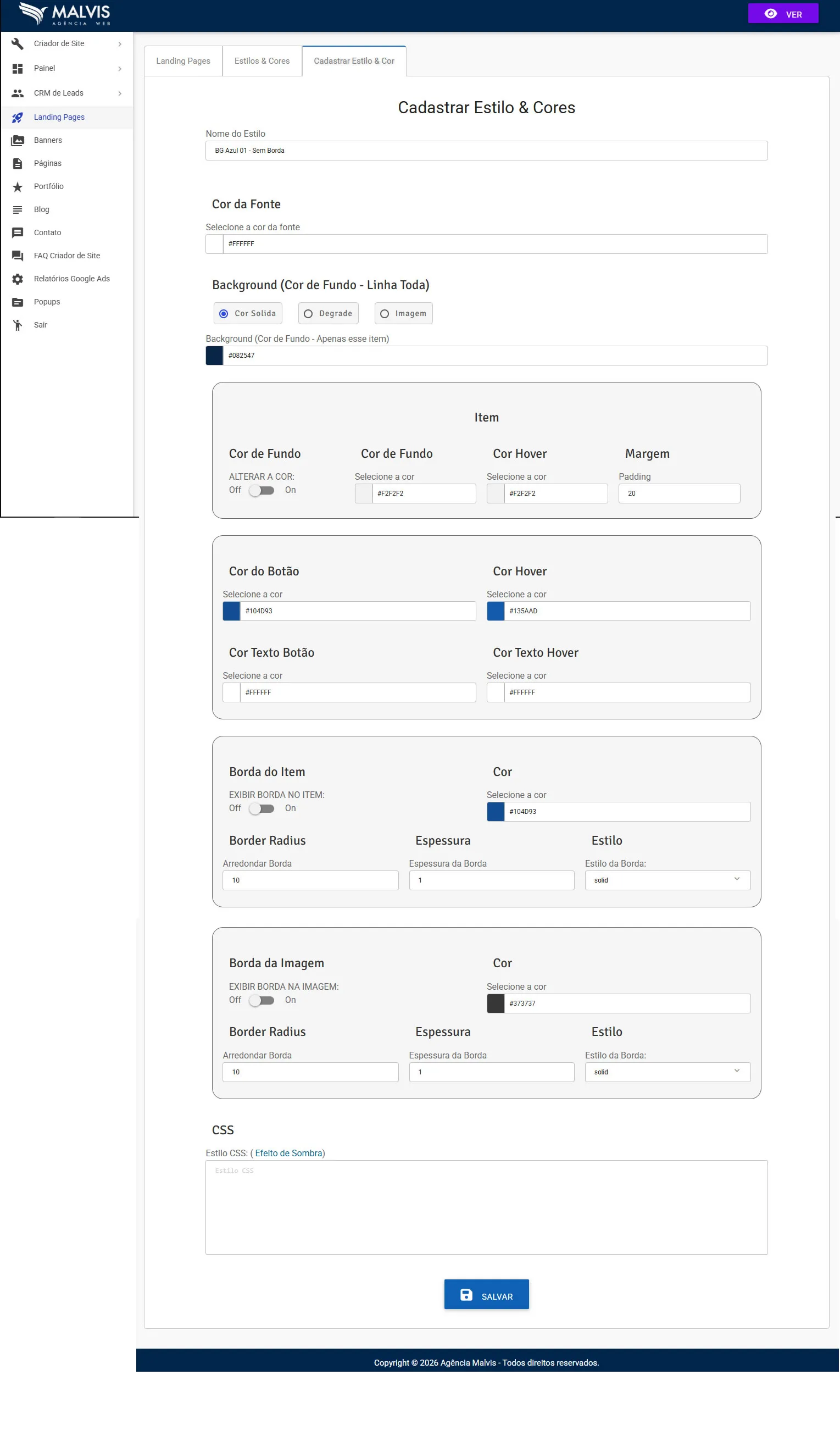Click the Landing Pages rocket icon

[18, 118]
